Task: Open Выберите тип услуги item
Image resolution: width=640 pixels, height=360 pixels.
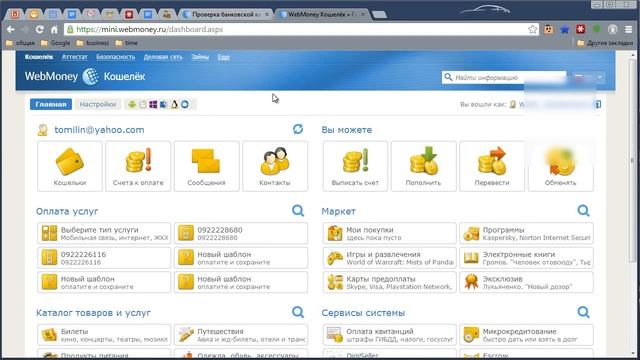Action: [104, 233]
